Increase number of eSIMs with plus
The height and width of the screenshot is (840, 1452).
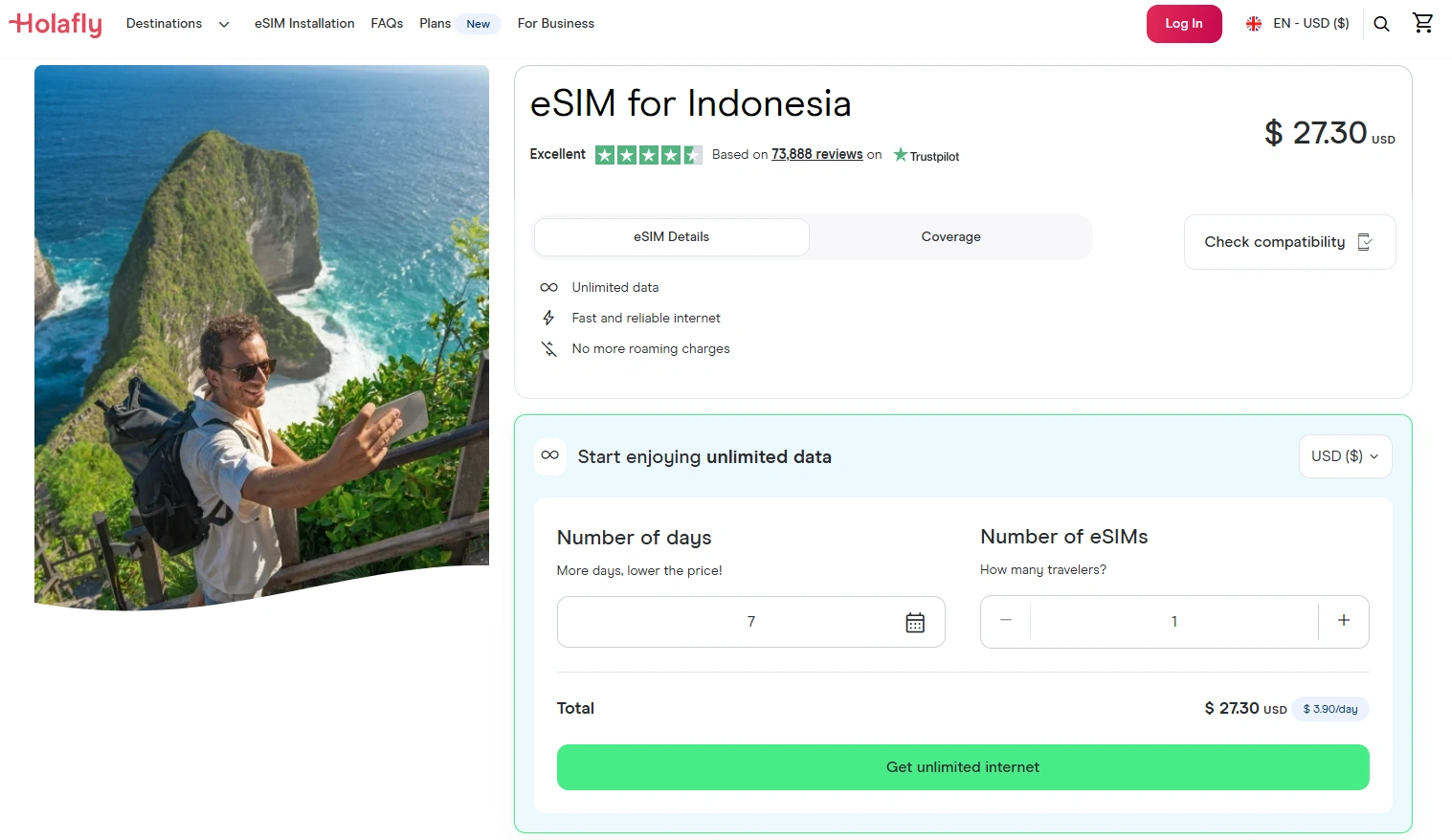coord(1344,621)
